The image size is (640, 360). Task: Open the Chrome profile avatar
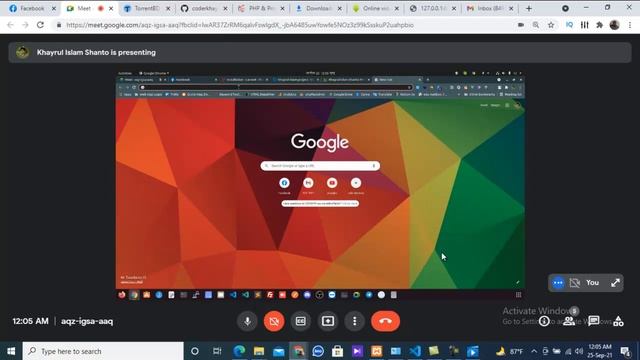point(615,25)
